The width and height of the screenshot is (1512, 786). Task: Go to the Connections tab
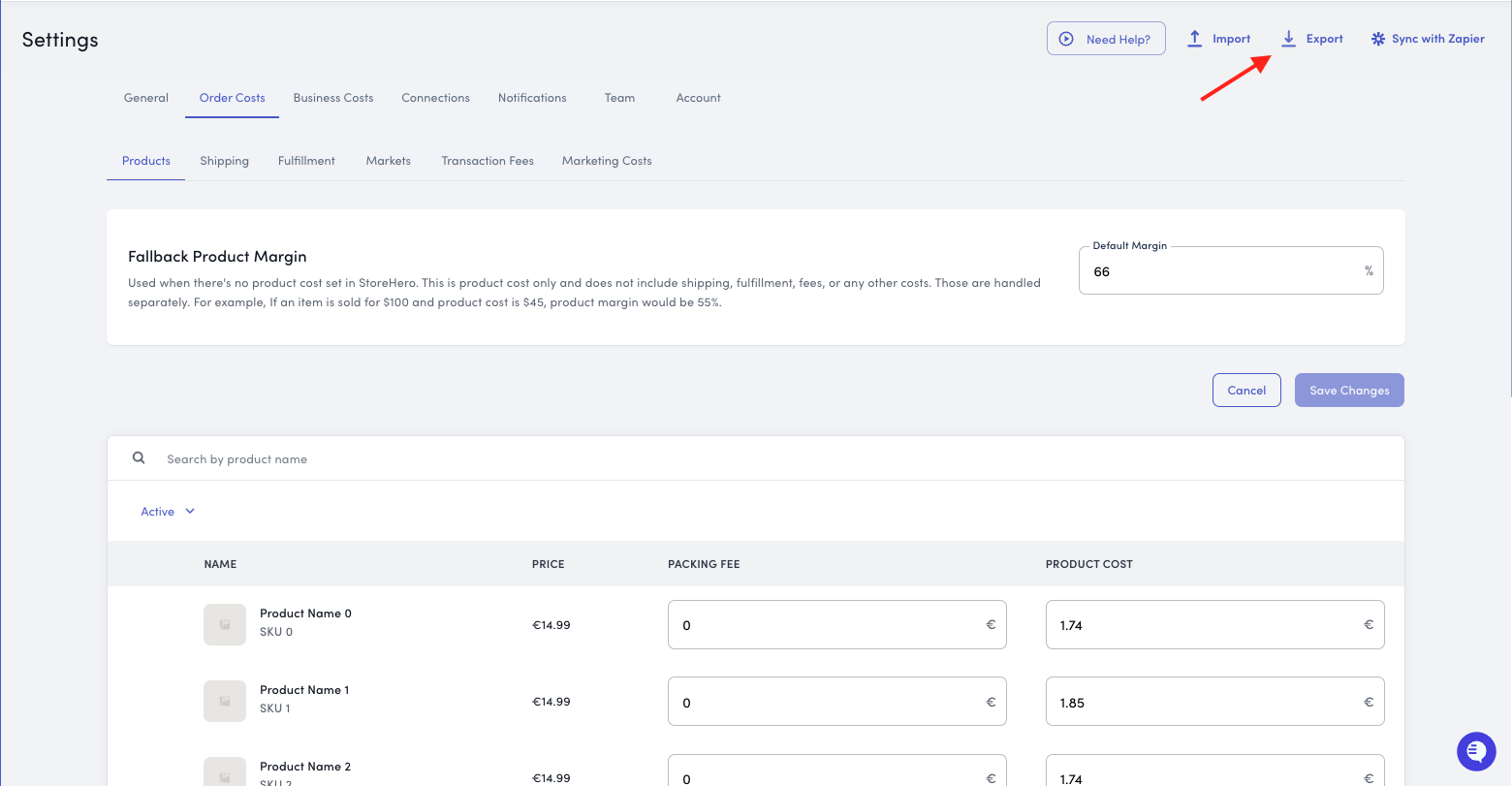point(435,98)
